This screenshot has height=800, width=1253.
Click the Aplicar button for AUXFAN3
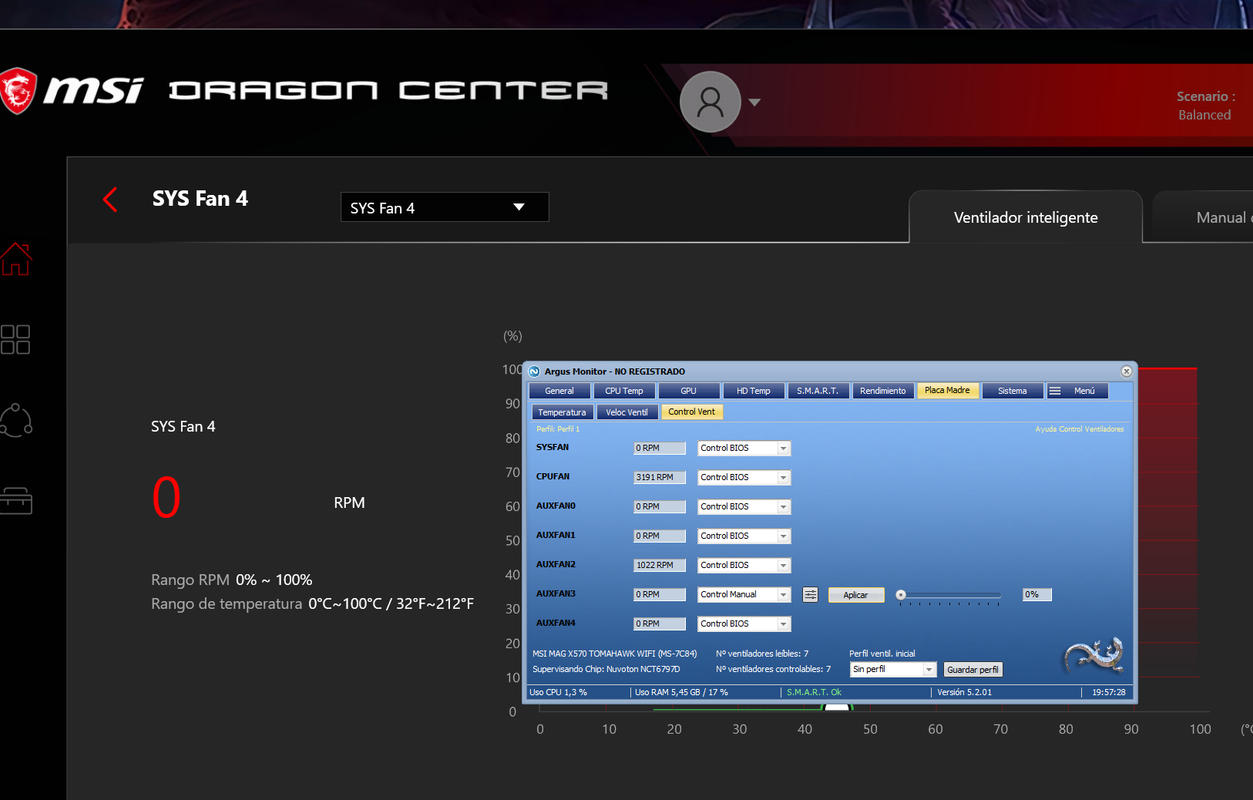point(856,595)
